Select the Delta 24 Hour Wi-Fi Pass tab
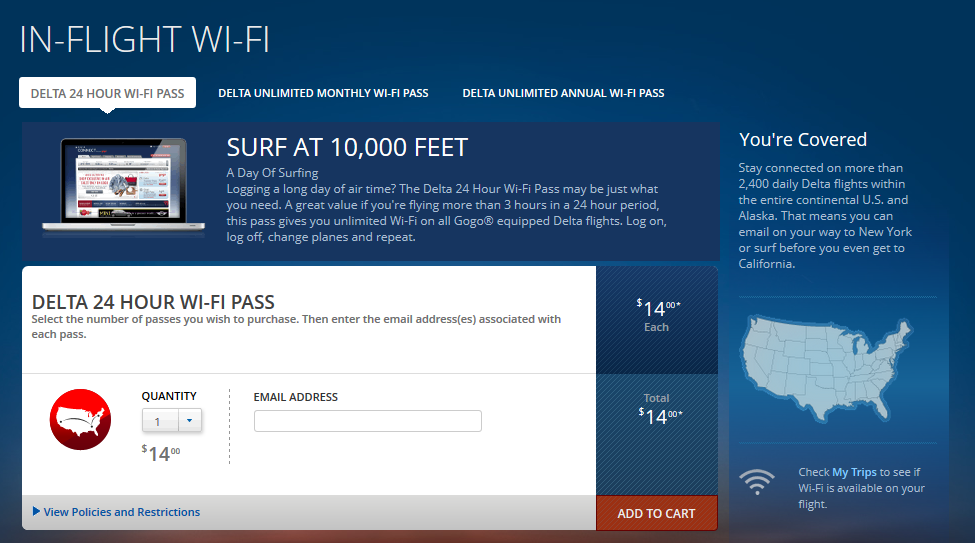Image resolution: width=975 pixels, height=543 pixels. tap(108, 93)
